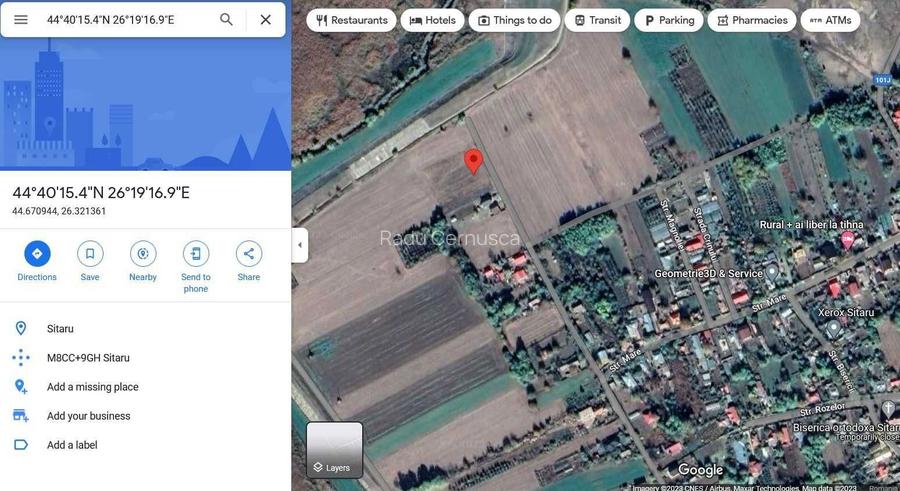Screen dimensions: 900x491
Task: Select the Pharmacies chip
Action: (x=746, y=20)
